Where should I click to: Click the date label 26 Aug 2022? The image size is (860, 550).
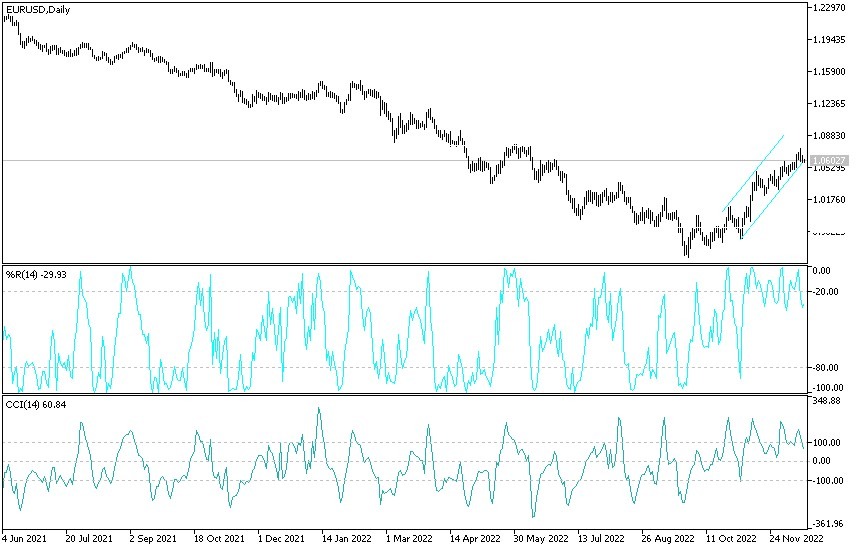(667, 538)
